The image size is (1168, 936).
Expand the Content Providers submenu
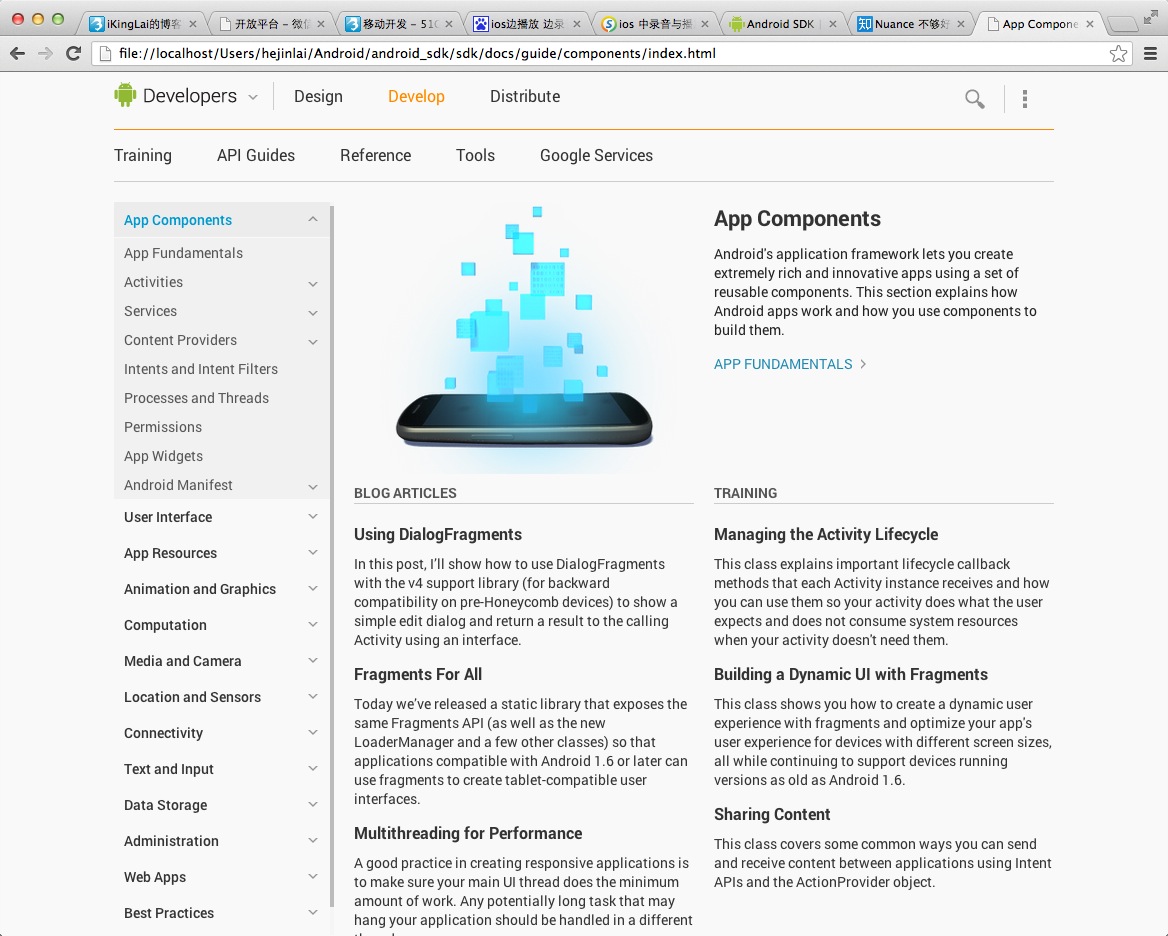[313, 342]
